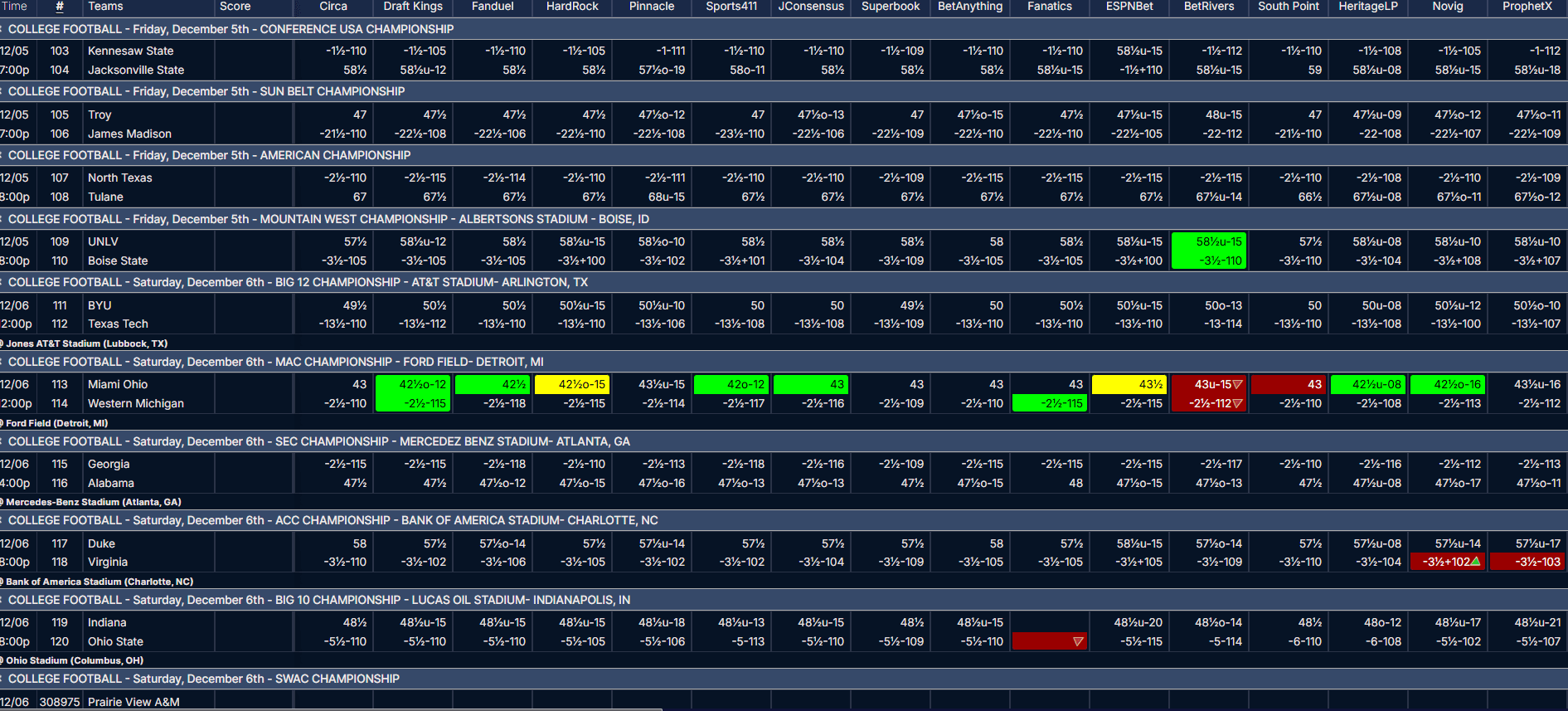Screen dimensions: 1568x711
Task: Collapse the Big 10 Championship section header
Action: [x=3, y=600]
